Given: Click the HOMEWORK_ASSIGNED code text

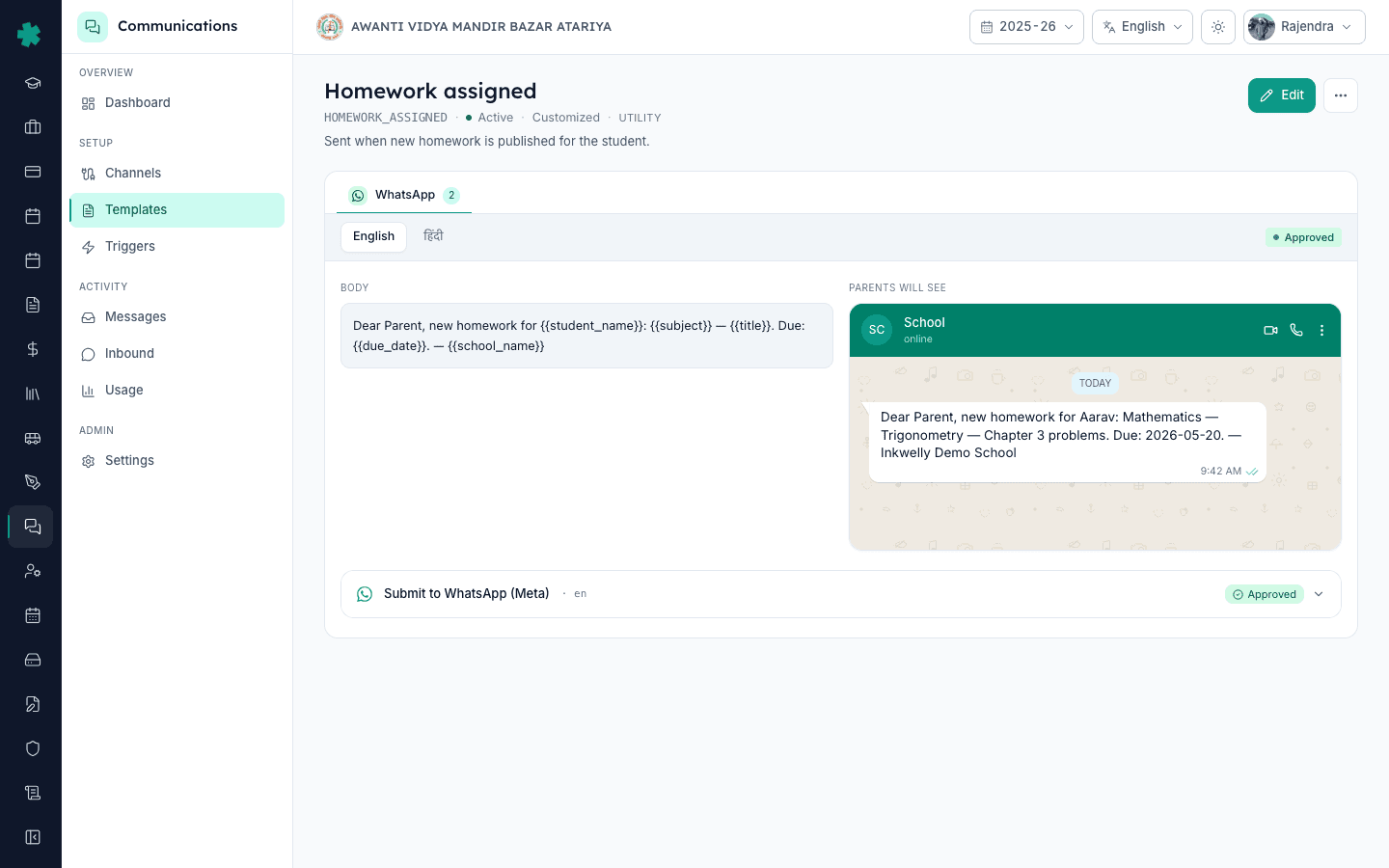Looking at the screenshot, I should click(x=386, y=118).
